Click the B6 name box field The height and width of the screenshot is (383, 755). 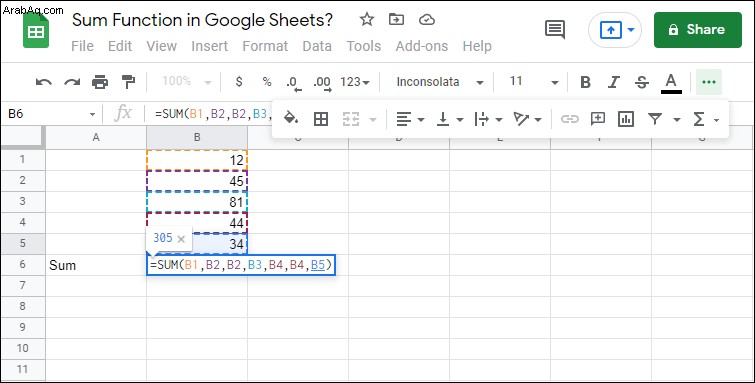coord(52,114)
